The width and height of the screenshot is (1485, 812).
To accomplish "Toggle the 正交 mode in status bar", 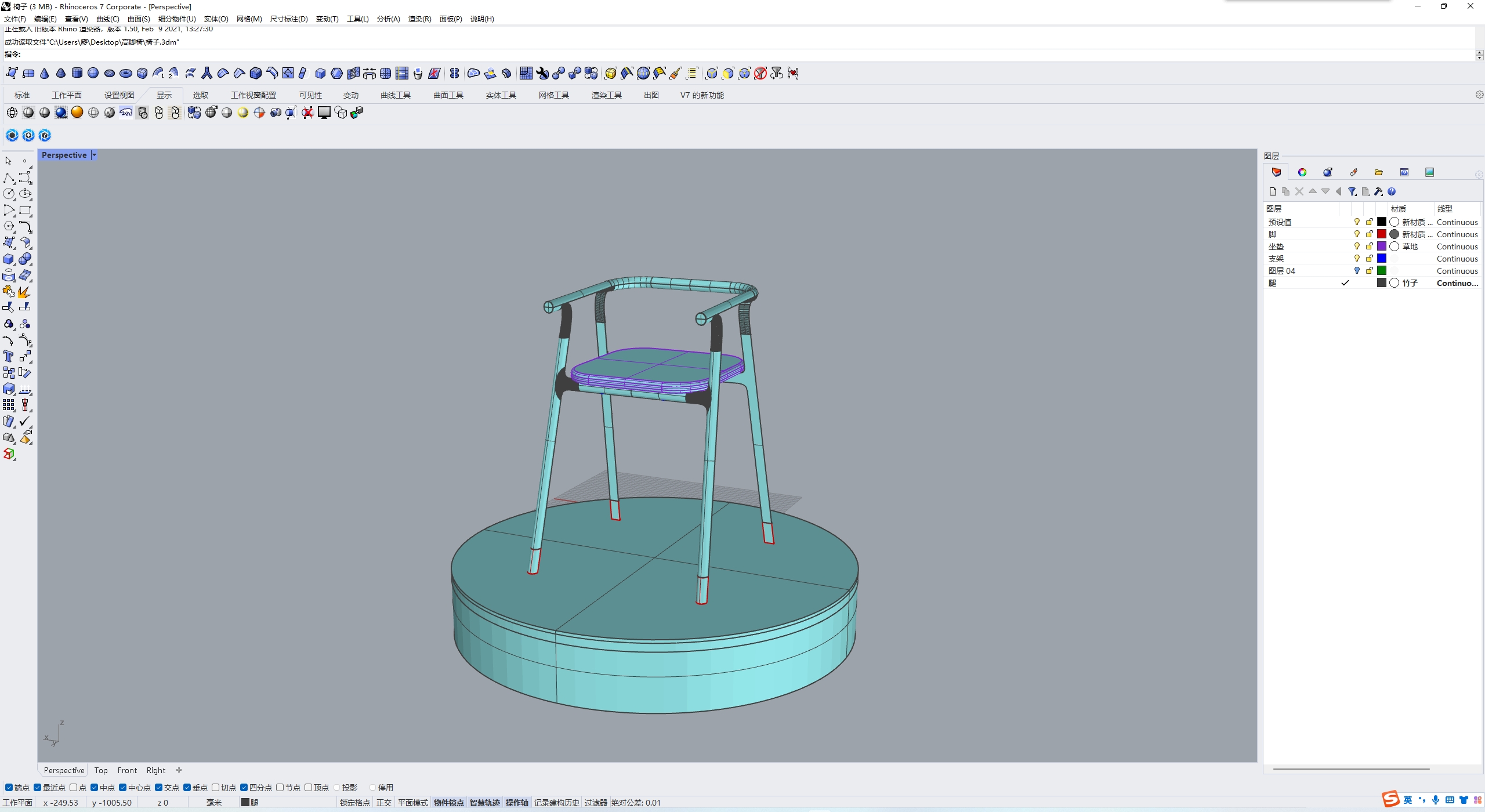I will tap(383, 803).
